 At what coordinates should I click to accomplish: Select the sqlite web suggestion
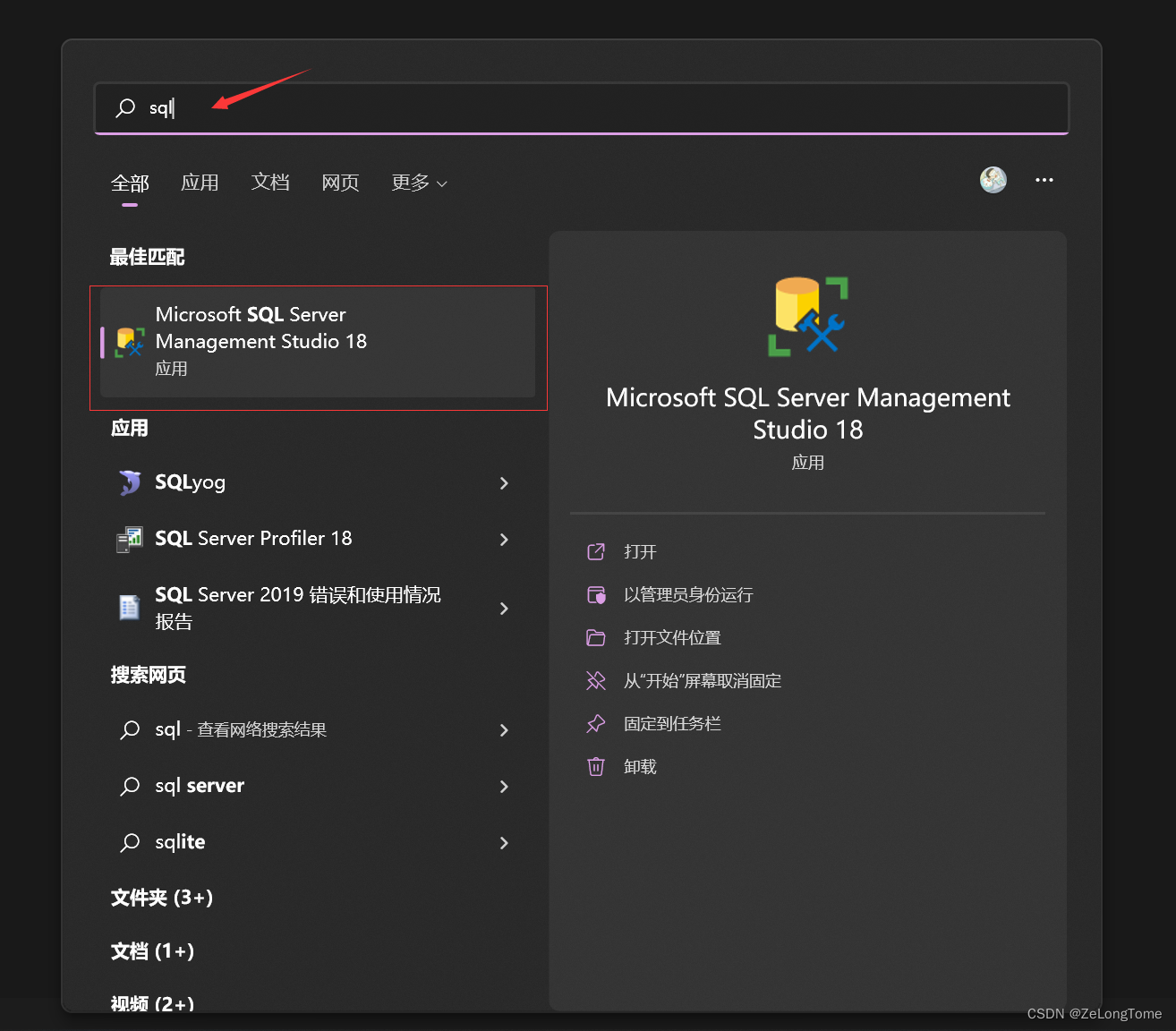point(313,843)
